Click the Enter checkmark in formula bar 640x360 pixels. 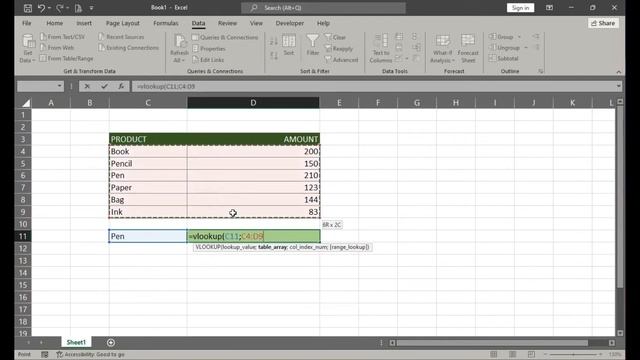coord(104,86)
